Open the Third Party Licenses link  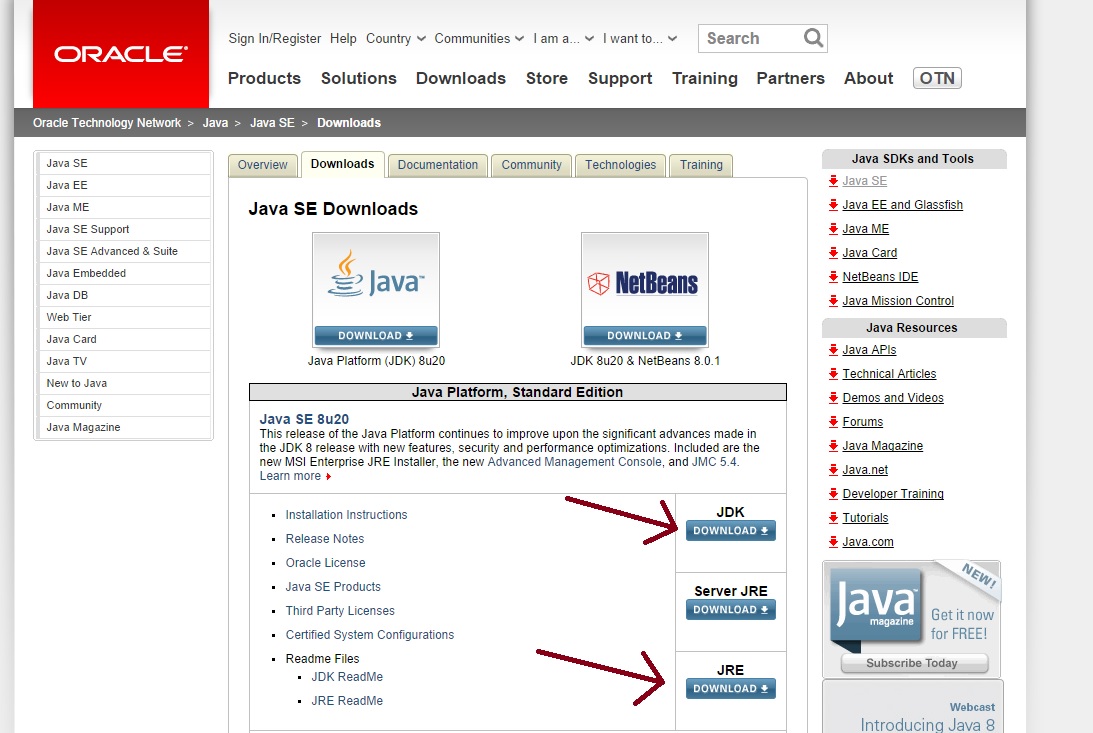tap(340, 610)
